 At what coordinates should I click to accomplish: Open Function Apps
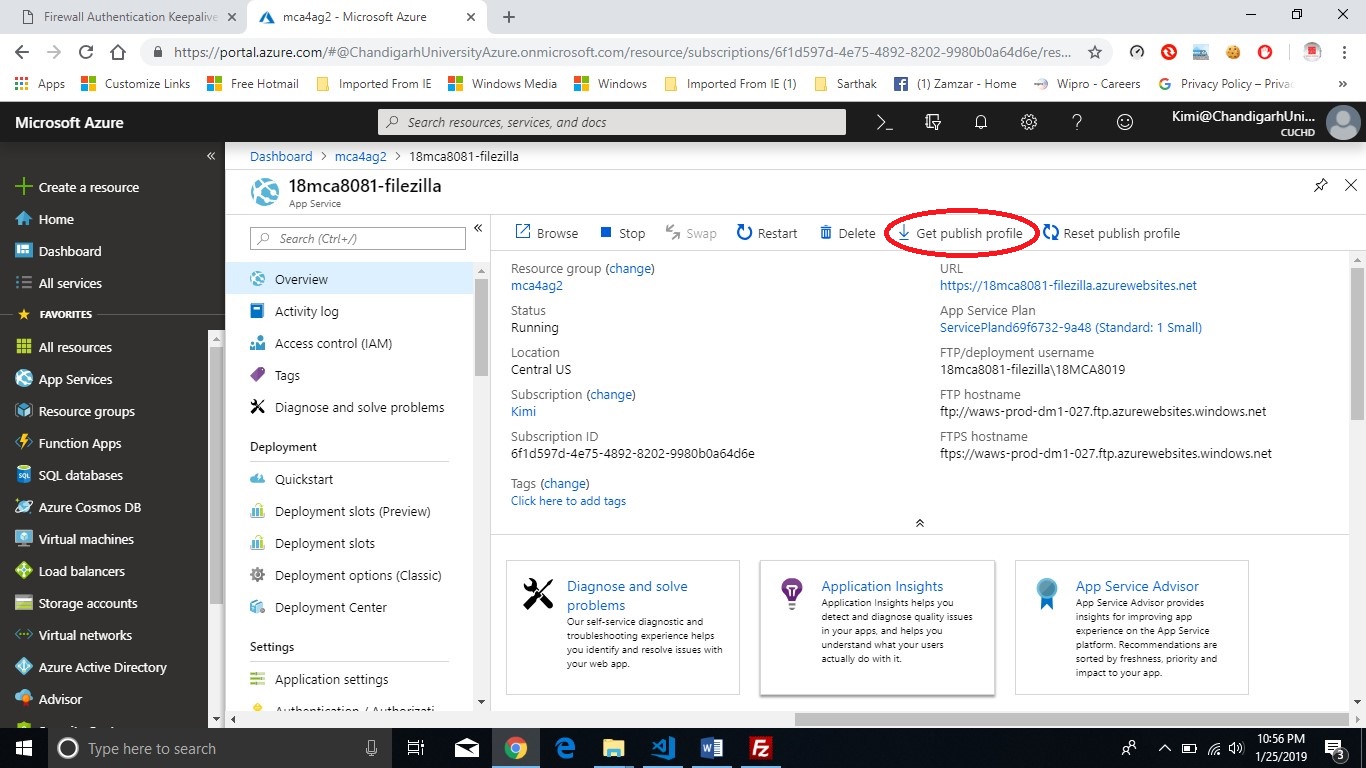pyautogui.click(x=68, y=443)
